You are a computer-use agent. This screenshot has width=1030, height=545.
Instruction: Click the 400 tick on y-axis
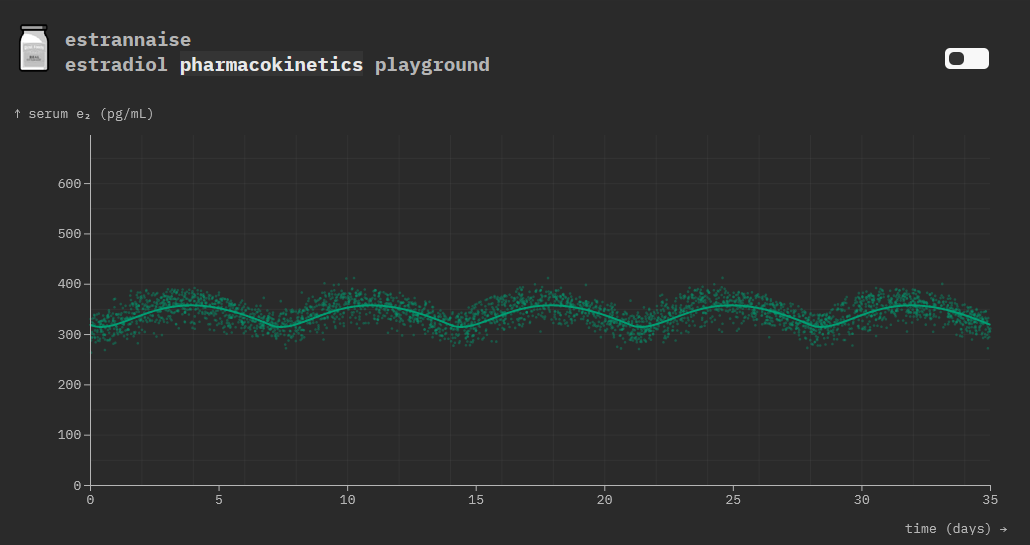click(x=69, y=284)
